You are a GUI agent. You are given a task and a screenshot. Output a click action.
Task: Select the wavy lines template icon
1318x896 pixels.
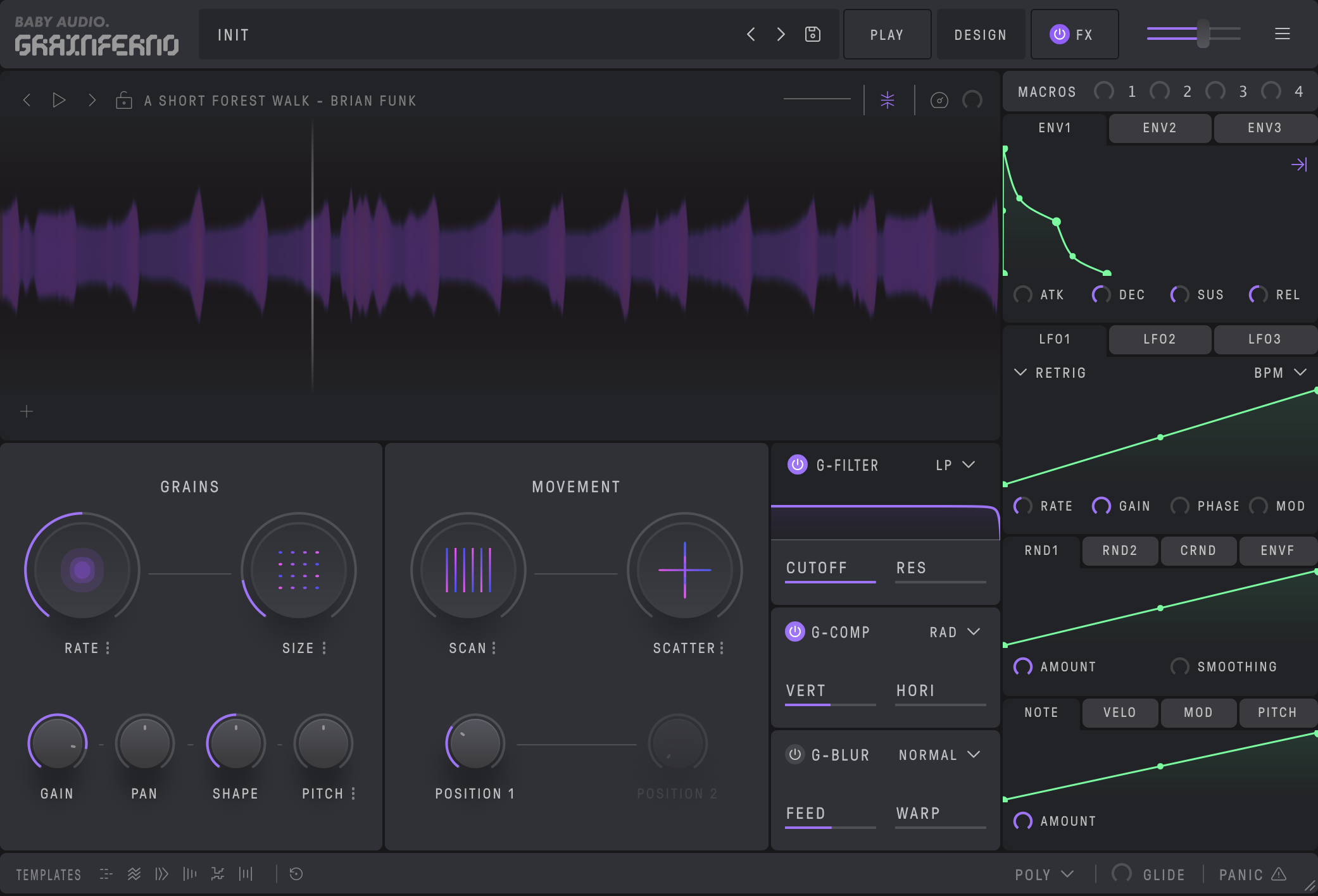click(134, 874)
